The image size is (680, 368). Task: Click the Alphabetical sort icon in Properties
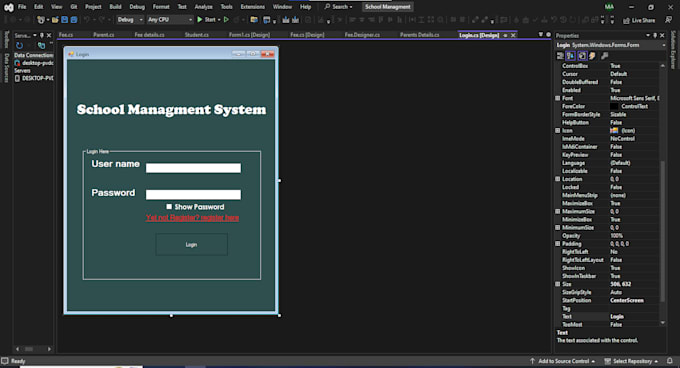570,56
